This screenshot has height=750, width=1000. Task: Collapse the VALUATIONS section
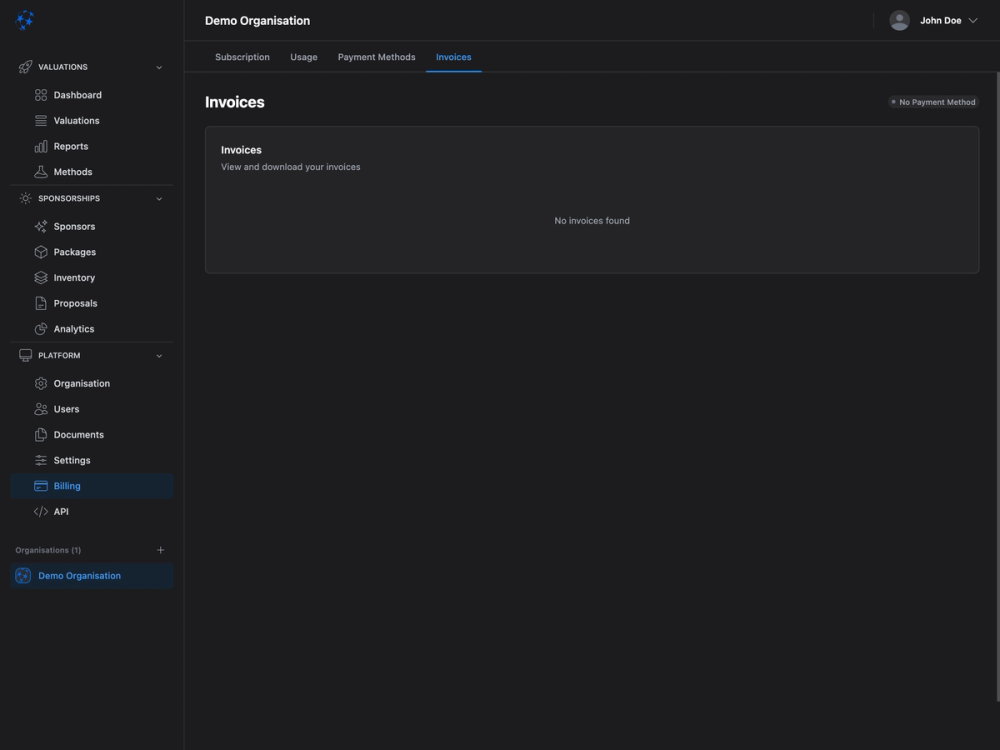pos(157,65)
